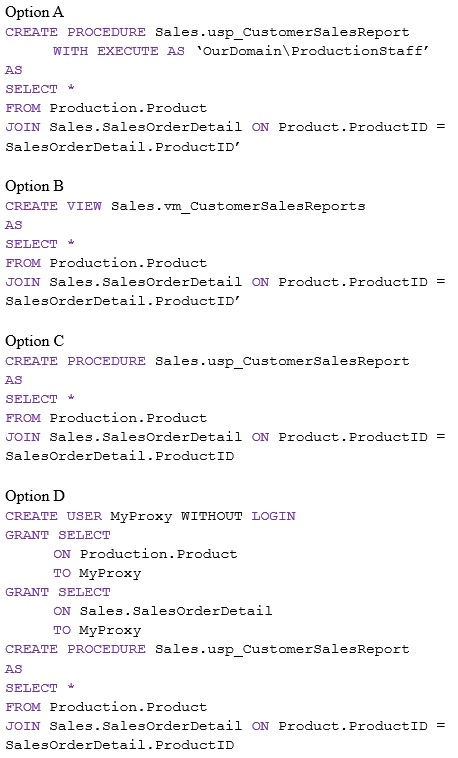Click ON Production.Product grant line
The image size is (458, 758).
(x=145, y=554)
